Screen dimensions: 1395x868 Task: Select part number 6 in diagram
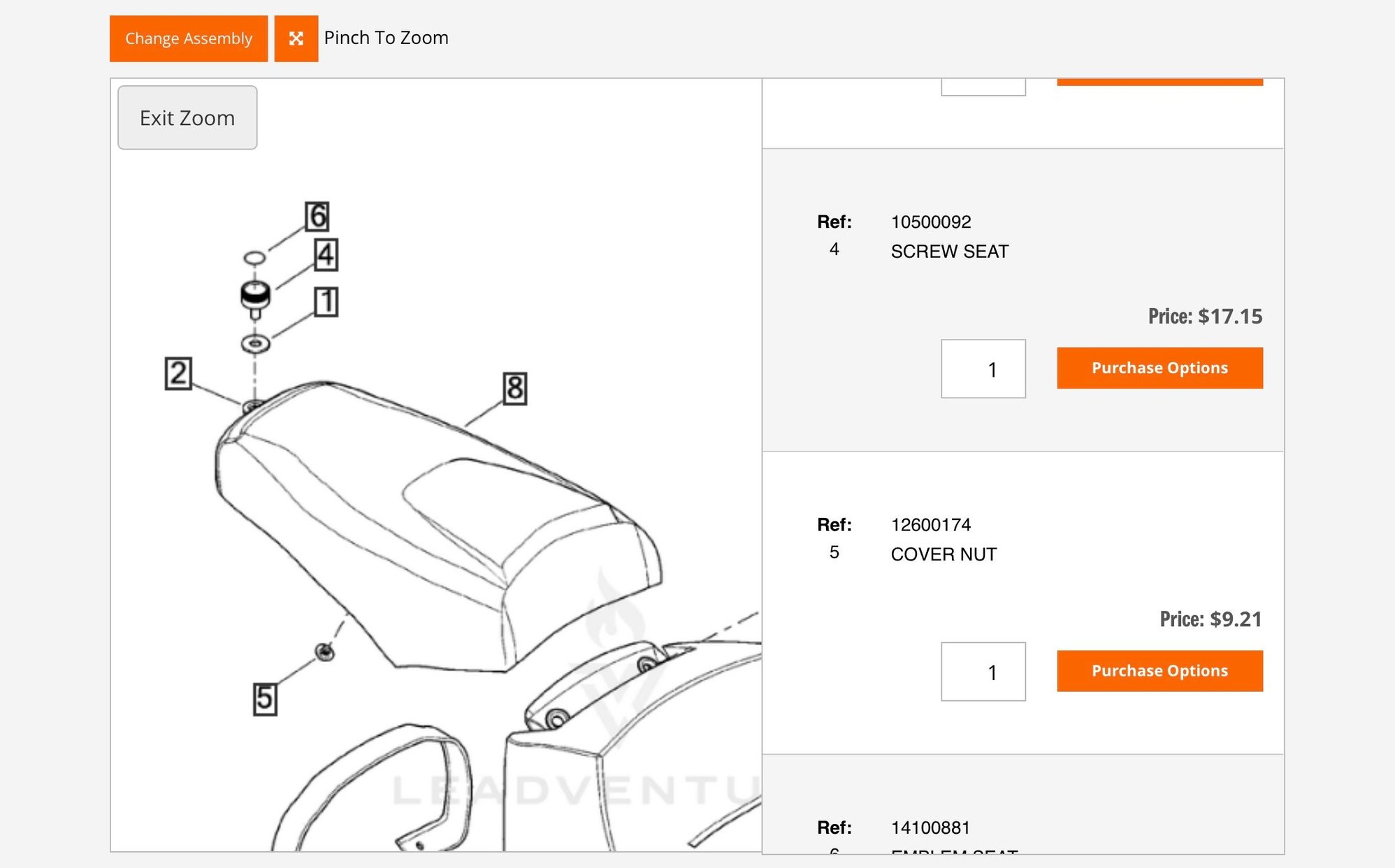click(317, 216)
